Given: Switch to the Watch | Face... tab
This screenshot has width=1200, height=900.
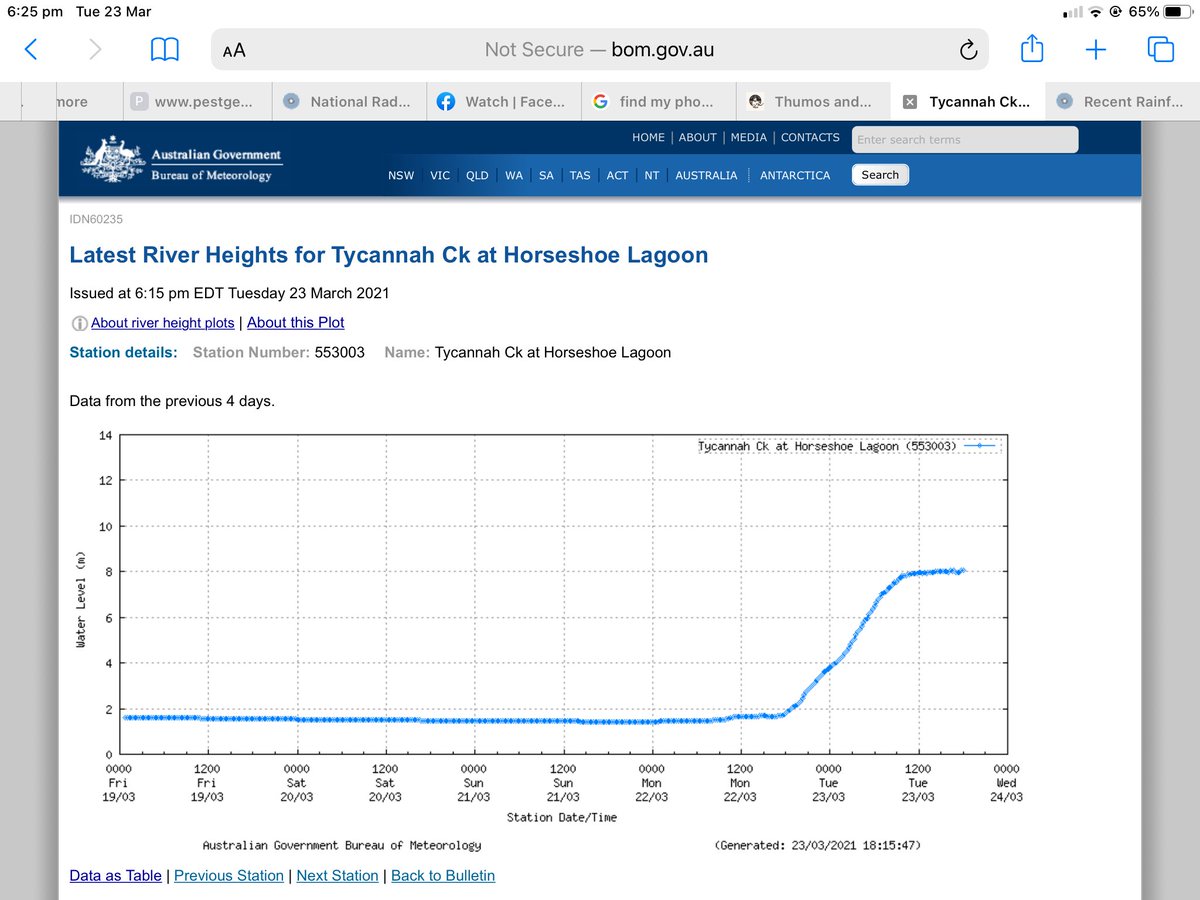Looking at the screenshot, I should 505,101.
